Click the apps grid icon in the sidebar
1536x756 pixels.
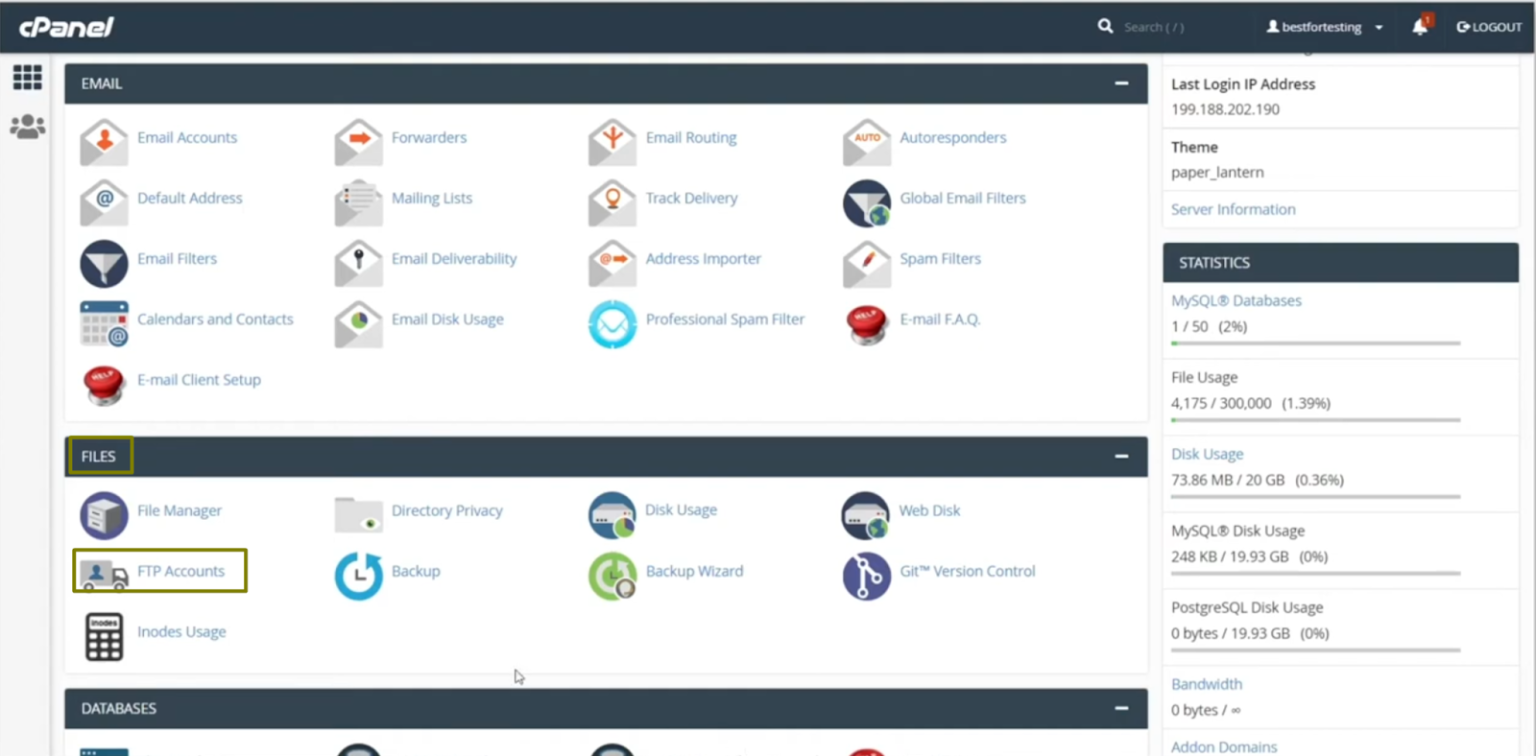click(27, 77)
